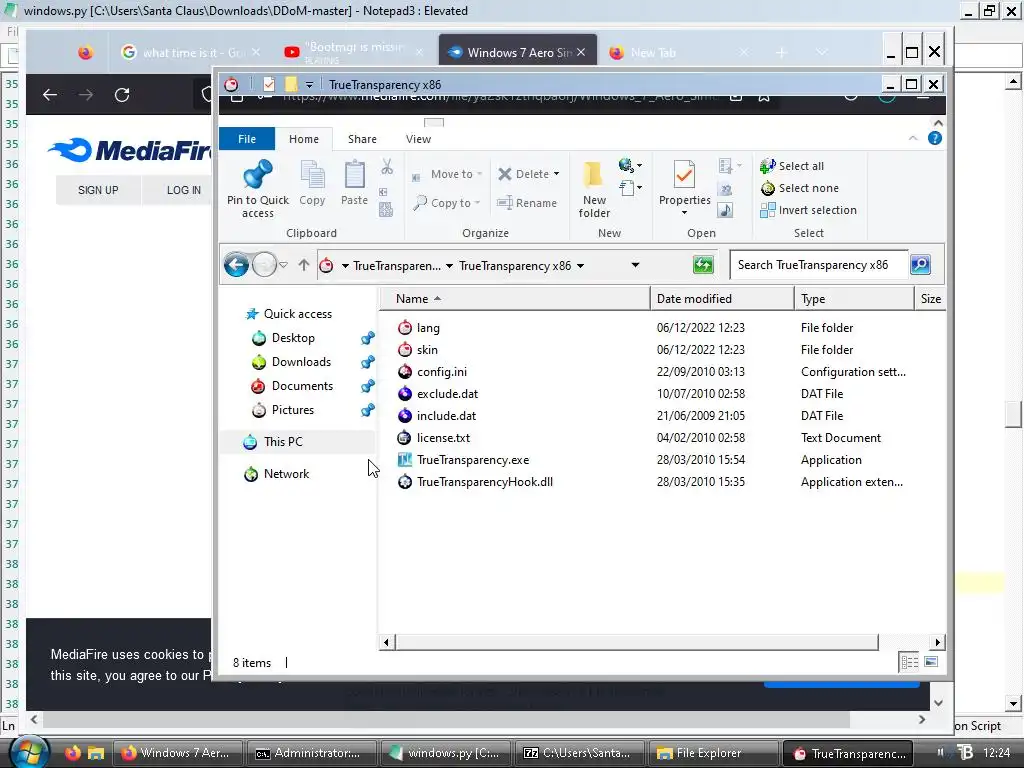Click the Select all option

[792, 166]
